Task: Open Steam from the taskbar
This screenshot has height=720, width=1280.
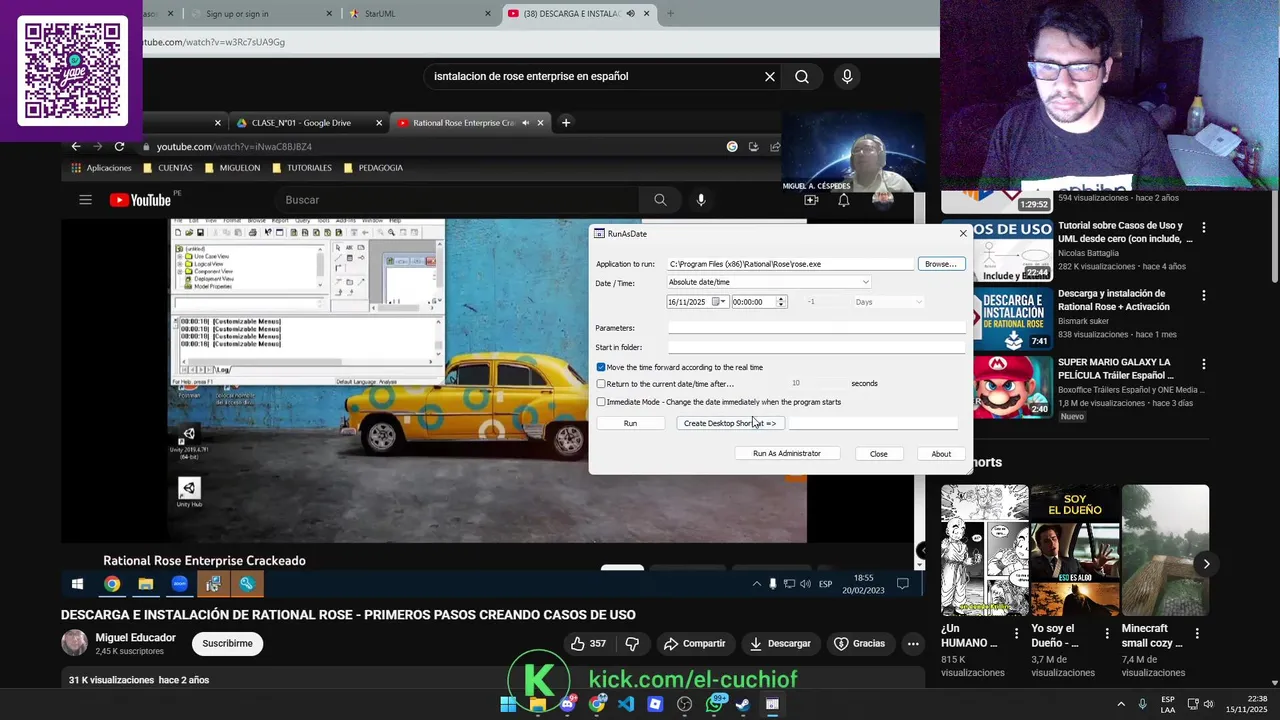Action: coord(743,704)
